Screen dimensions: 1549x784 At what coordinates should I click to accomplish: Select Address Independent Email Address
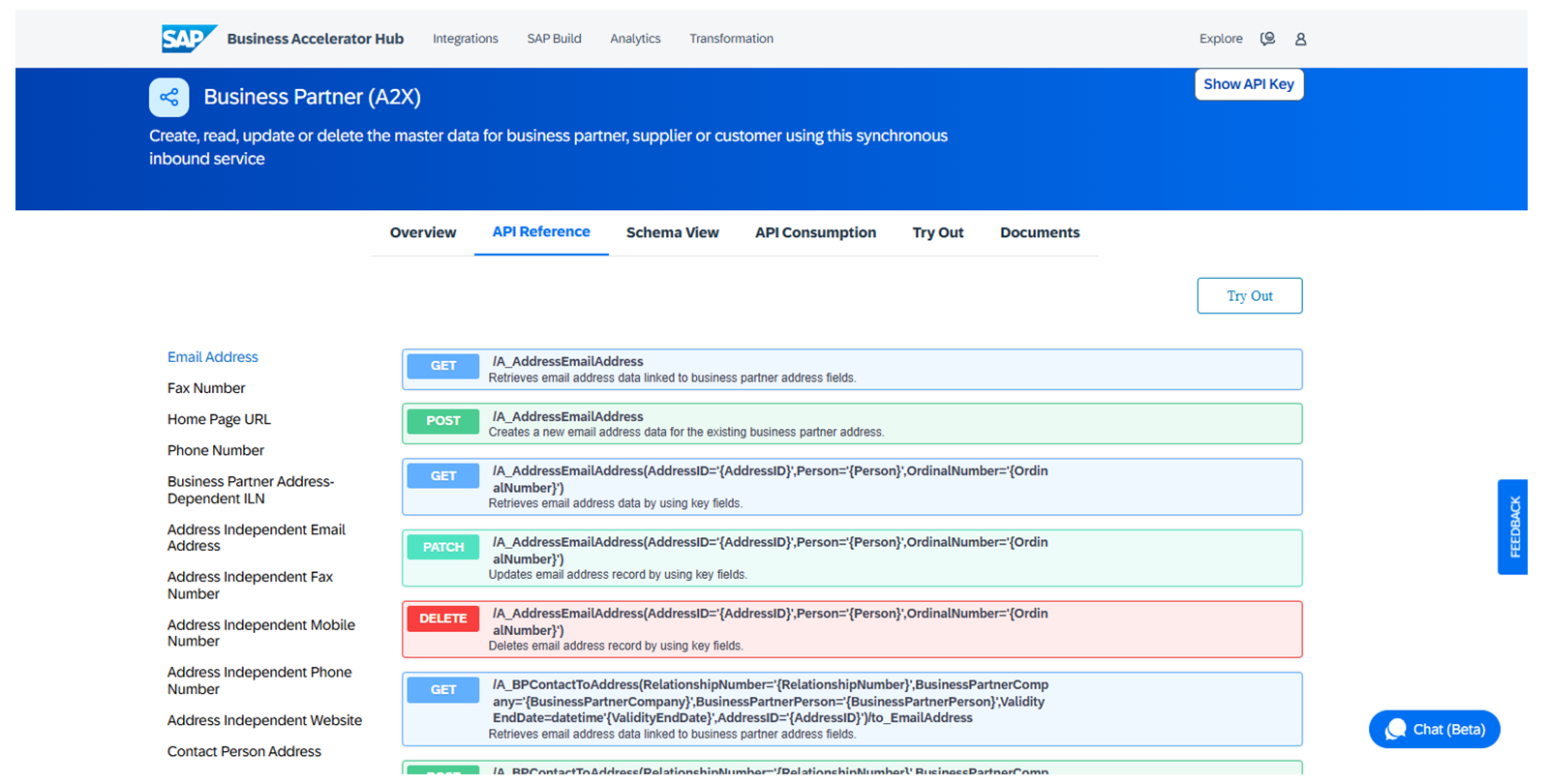click(x=257, y=538)
